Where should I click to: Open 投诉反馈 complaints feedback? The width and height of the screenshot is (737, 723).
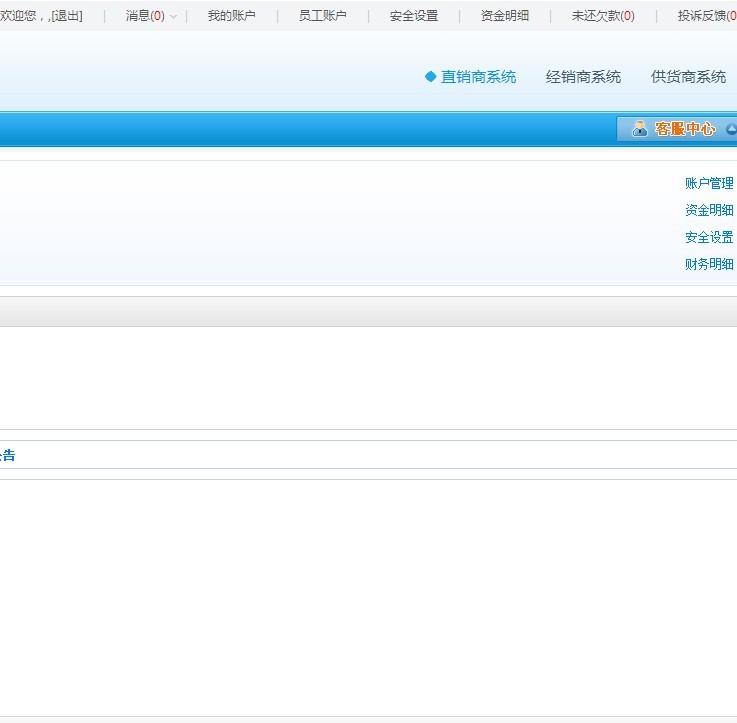[707, 16]
